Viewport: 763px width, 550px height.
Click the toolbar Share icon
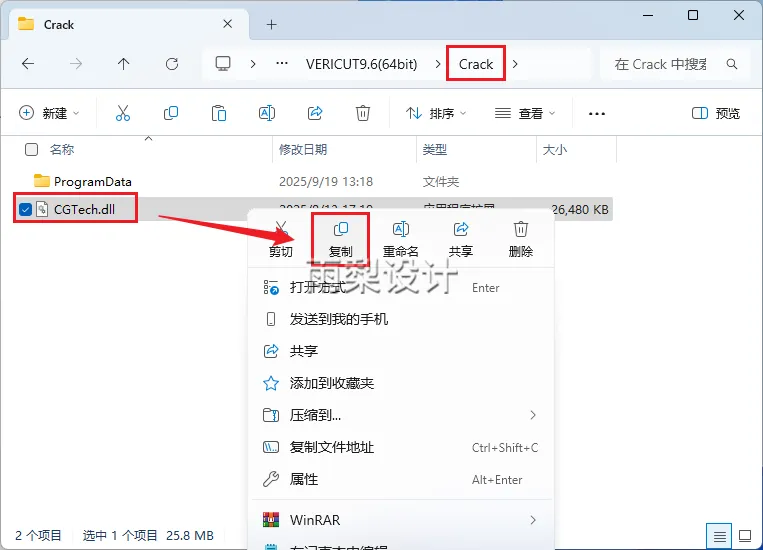(x=315, y=113)
